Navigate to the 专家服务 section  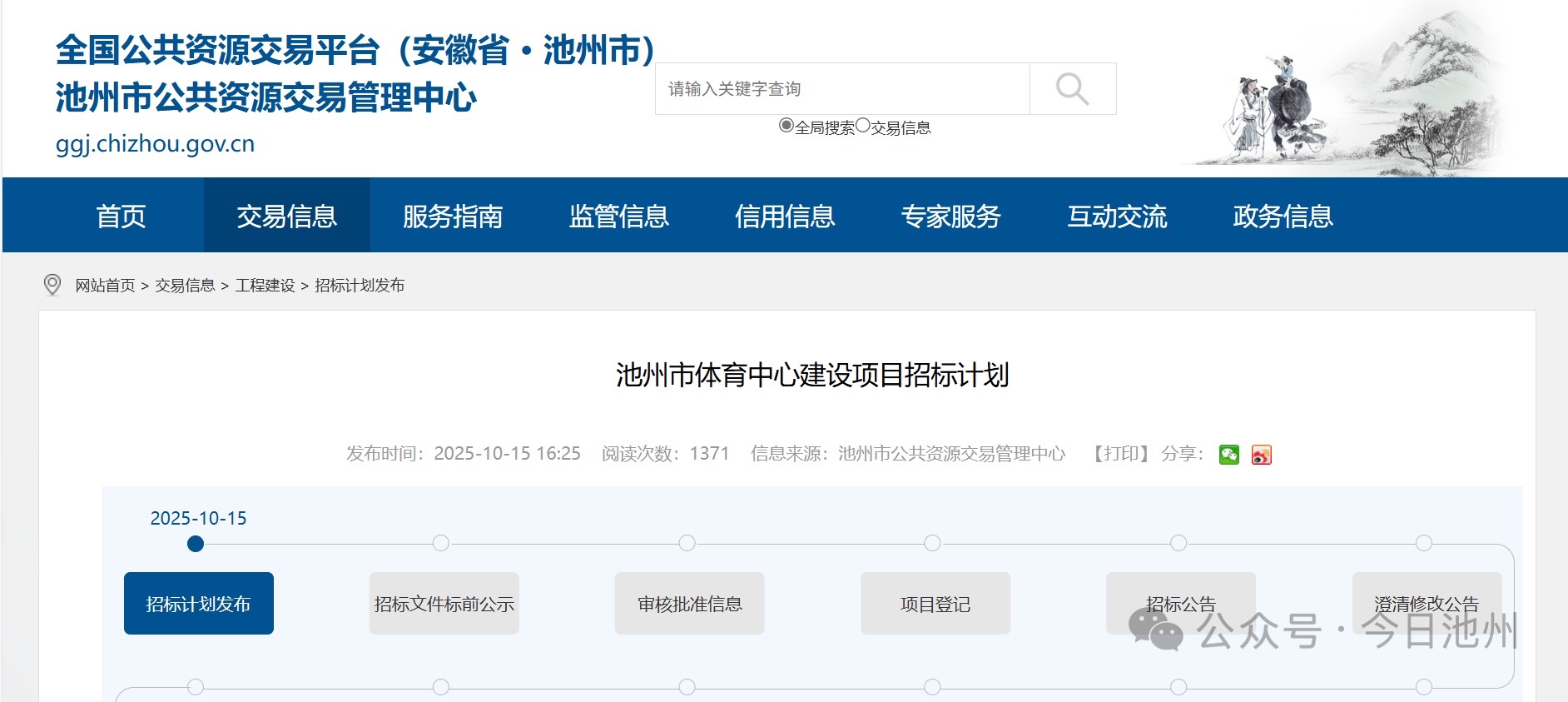(x=950, y=216)
